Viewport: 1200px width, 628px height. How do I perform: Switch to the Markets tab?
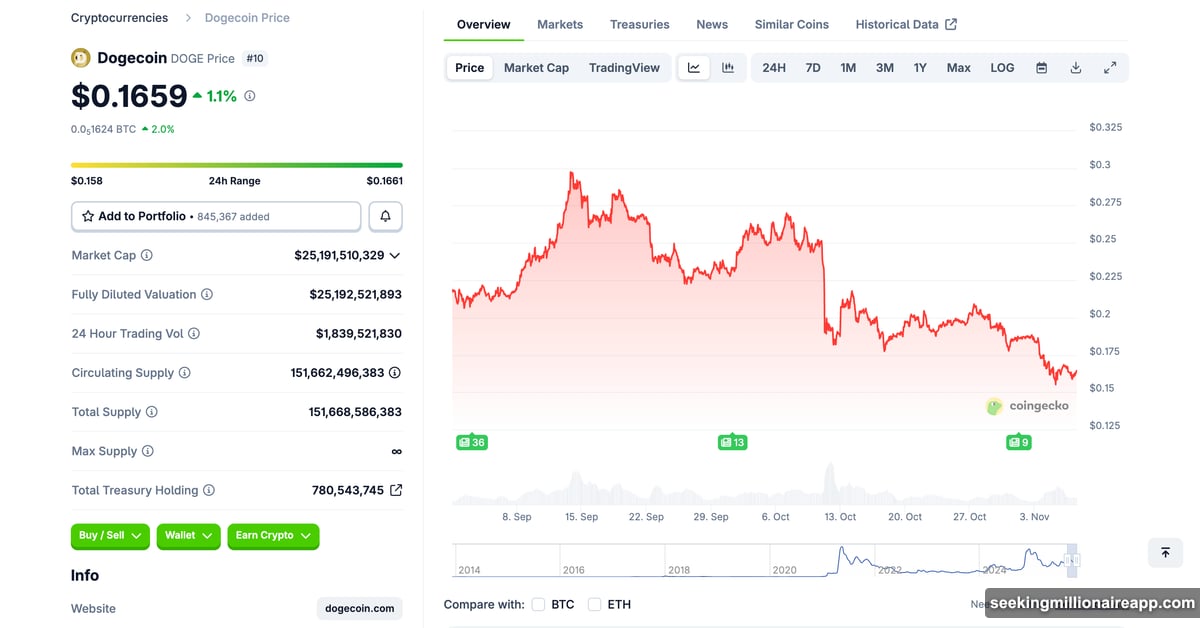[560, 24]
